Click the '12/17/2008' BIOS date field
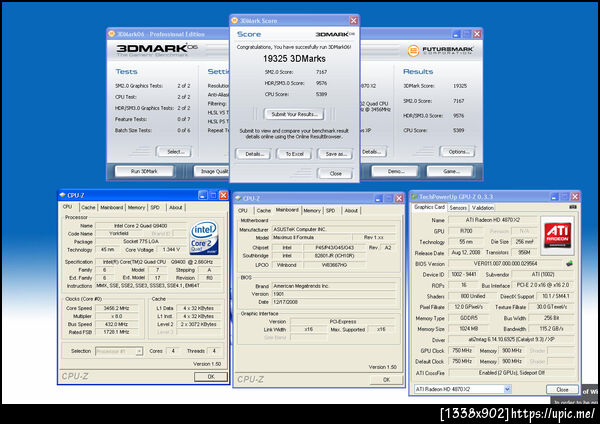Viewport: 600px width, 424px height. pyautogui.click(x=333, y=302)
